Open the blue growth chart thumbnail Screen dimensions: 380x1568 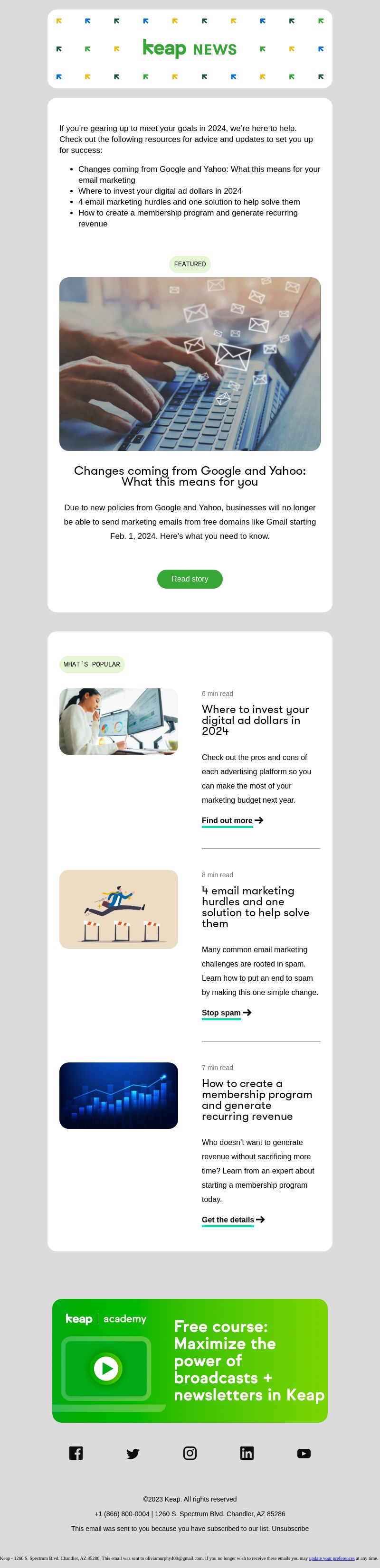click(x=119, y=1095)
